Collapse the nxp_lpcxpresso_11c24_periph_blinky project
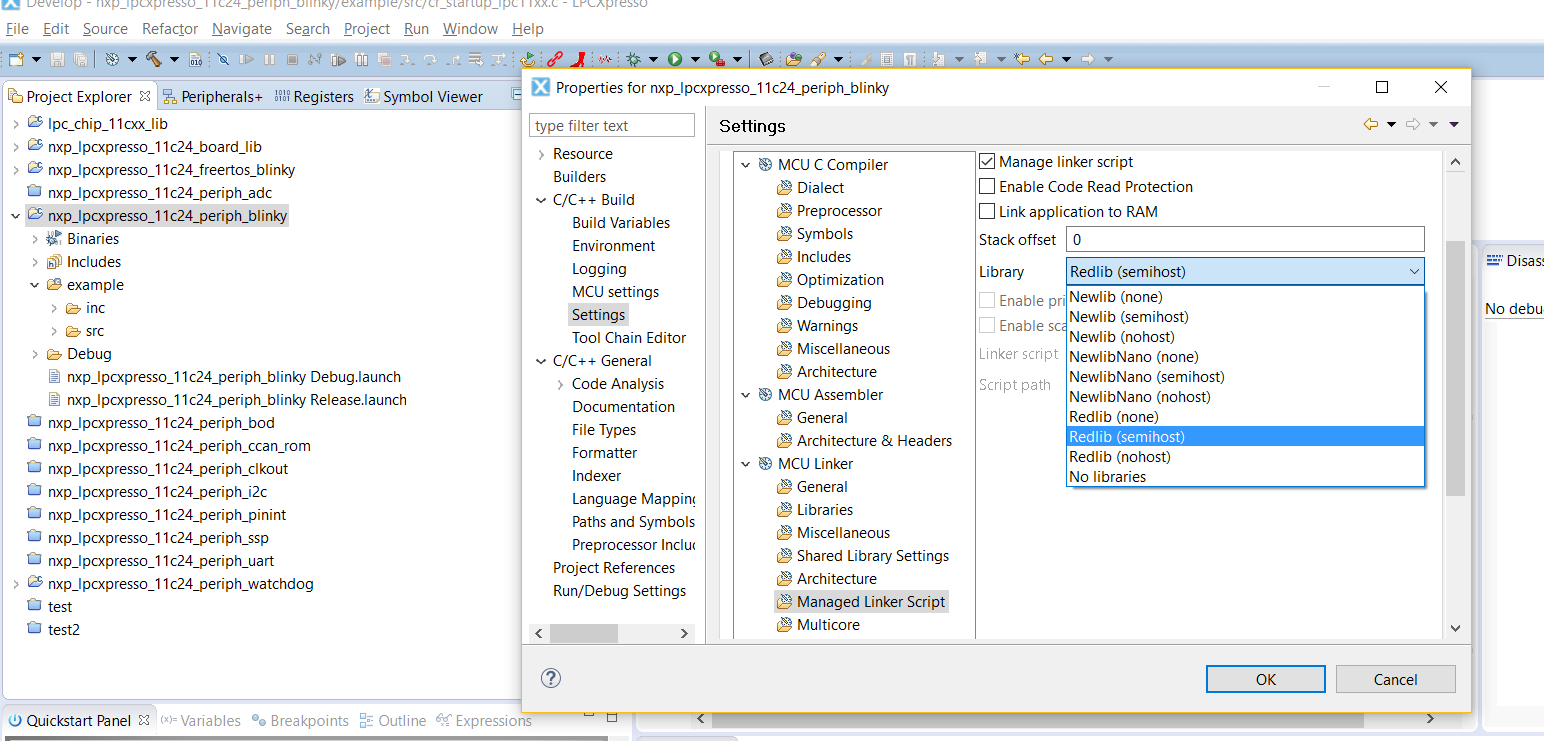 (x=16, y=216)
